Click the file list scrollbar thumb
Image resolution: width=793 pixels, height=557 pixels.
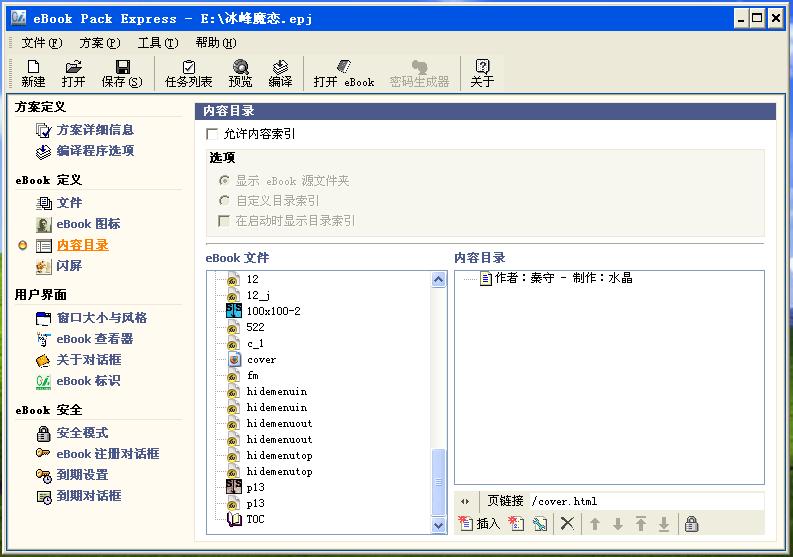(438, 482)
